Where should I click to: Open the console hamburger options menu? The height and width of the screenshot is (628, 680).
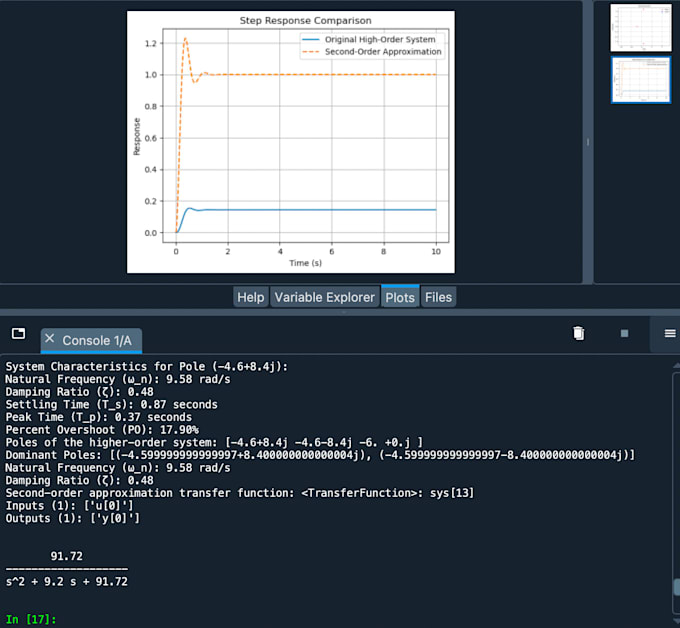(x=670, y=333)
